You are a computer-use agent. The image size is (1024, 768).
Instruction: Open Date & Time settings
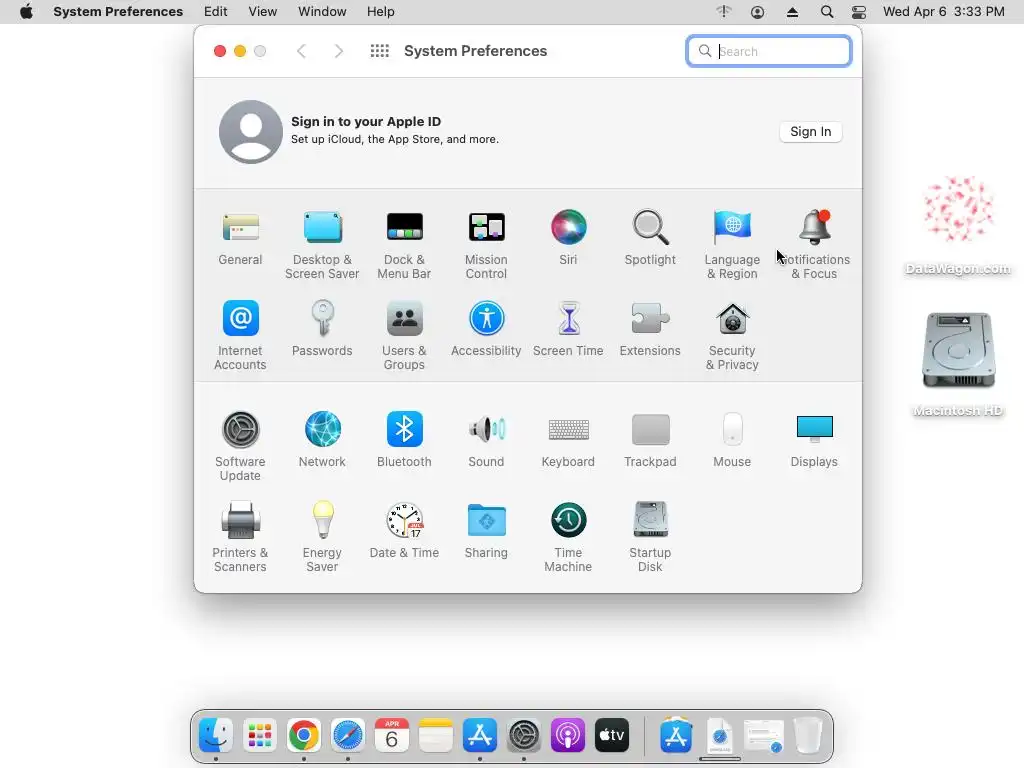pyautogui.click(x=404, y=530)
